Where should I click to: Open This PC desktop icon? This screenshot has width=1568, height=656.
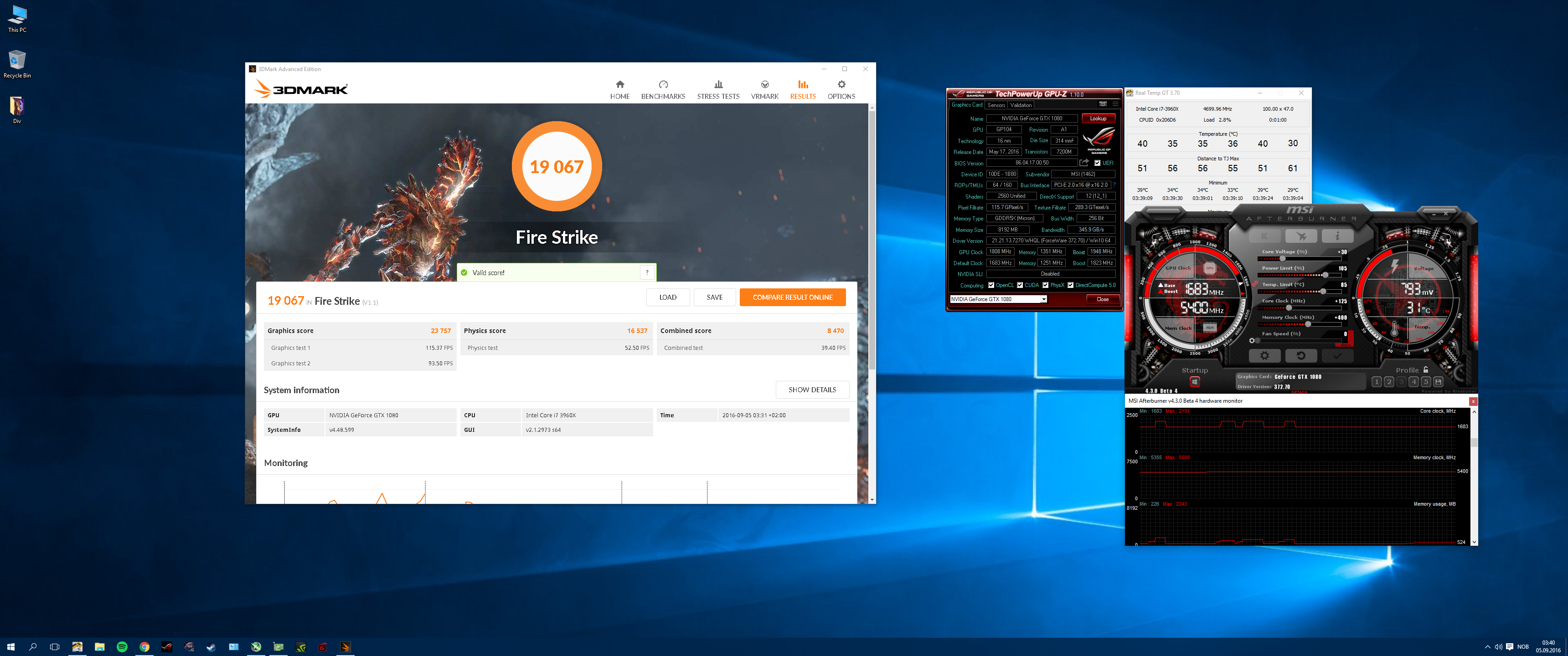[x=17, y=18]
